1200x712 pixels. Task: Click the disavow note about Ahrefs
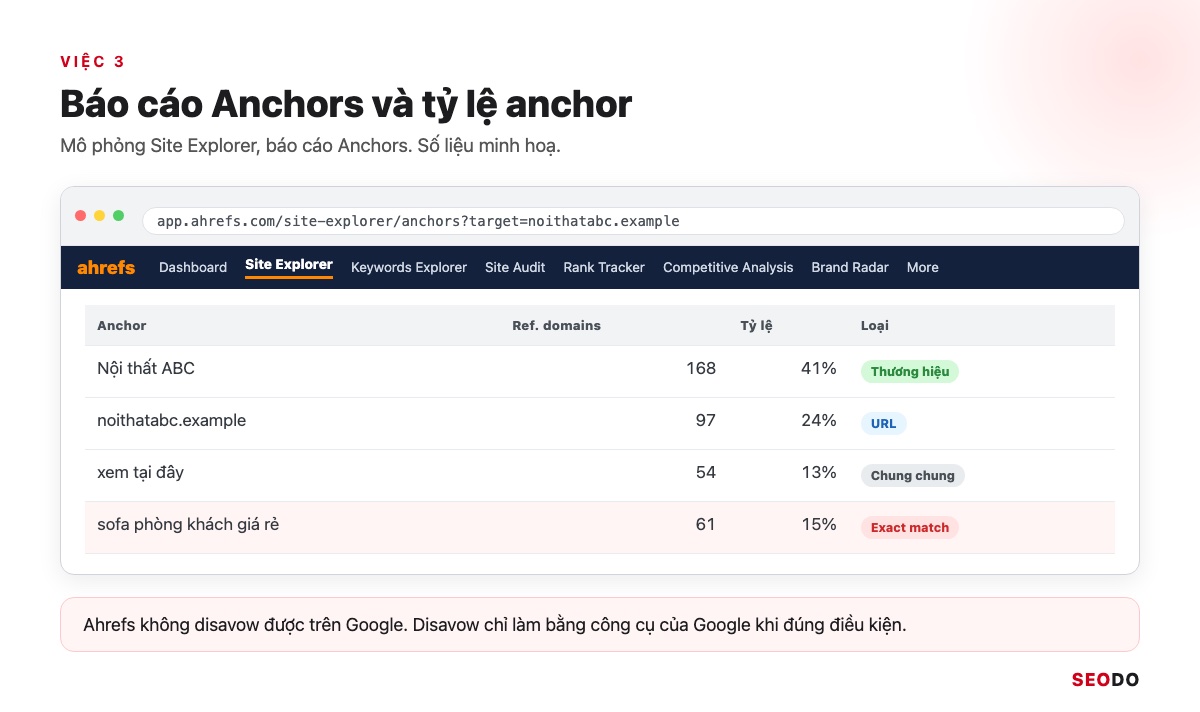(x=600, y=624)
